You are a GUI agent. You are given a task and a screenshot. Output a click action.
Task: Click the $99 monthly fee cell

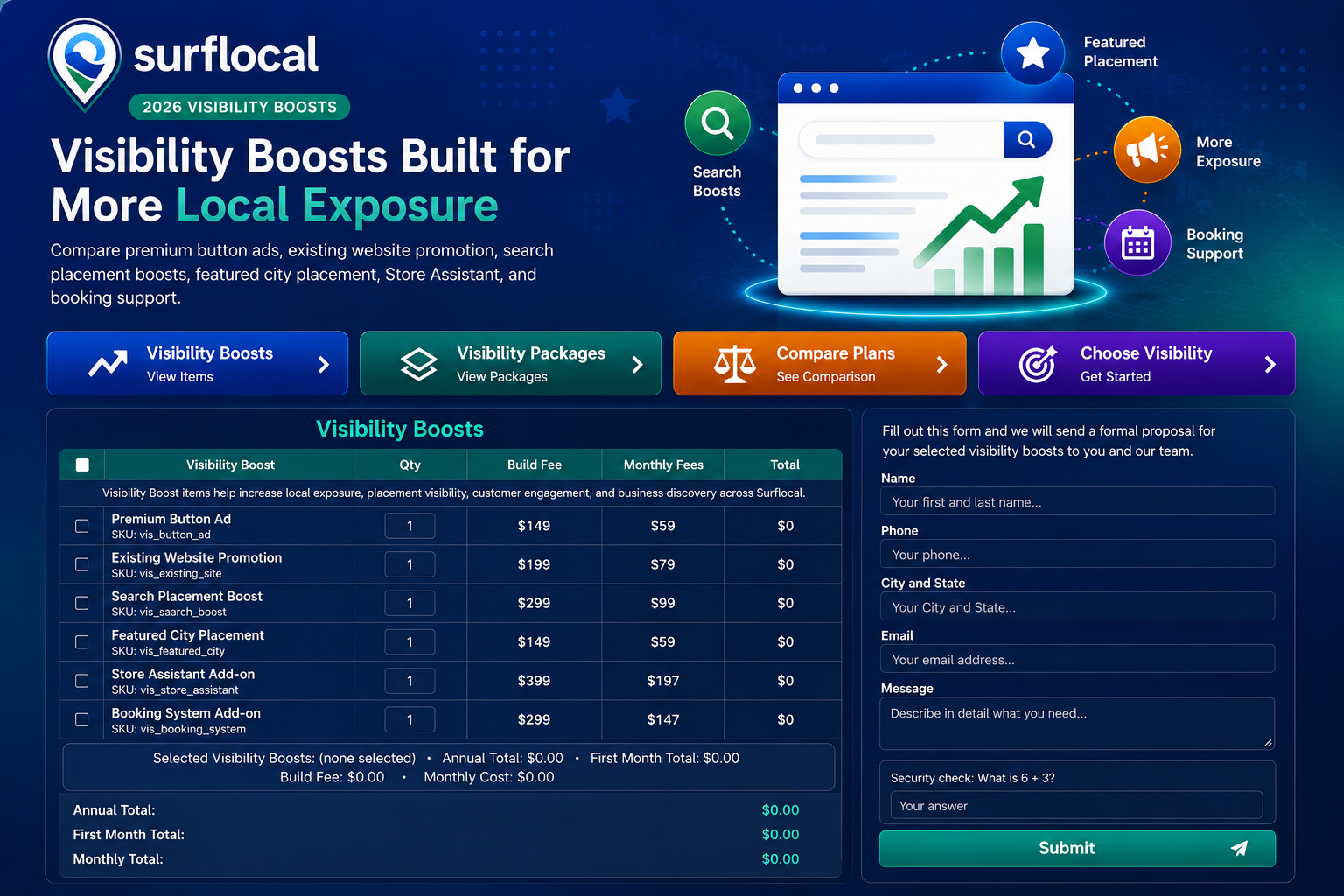tap(663, 603)
